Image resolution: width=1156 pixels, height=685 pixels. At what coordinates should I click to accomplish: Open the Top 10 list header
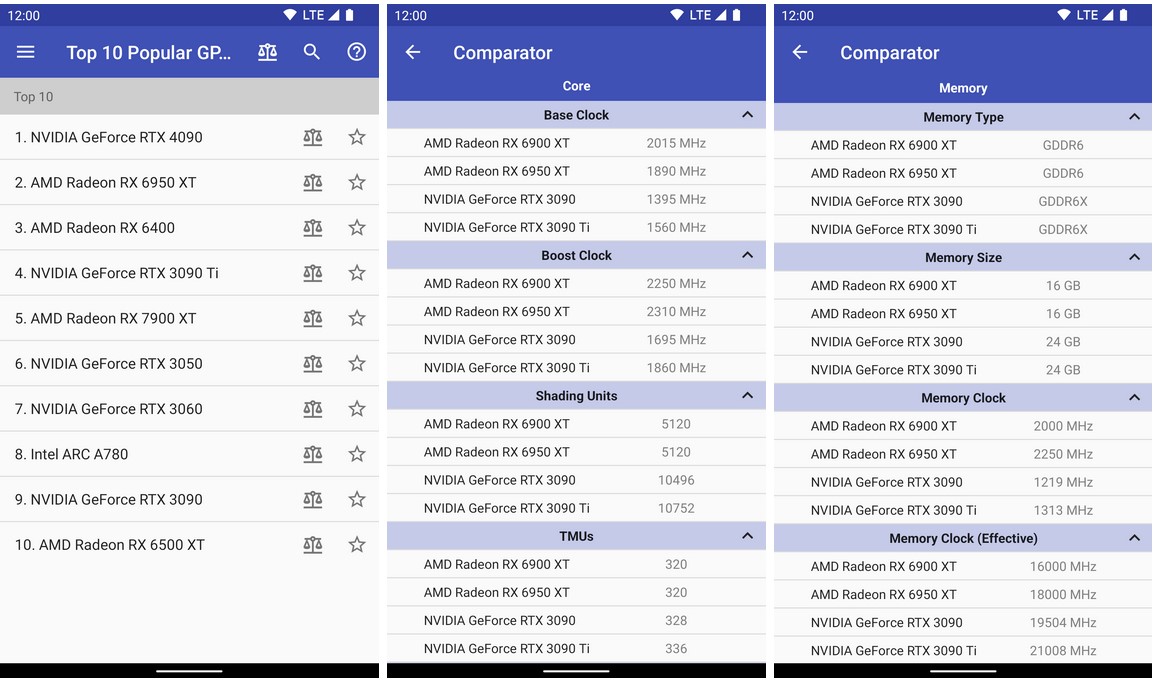tap(189, 97)
